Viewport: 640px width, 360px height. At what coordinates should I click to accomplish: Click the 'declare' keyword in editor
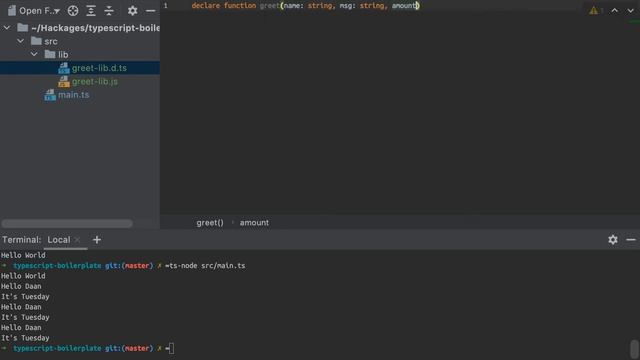pyautogui.click(x=206, y=6)
